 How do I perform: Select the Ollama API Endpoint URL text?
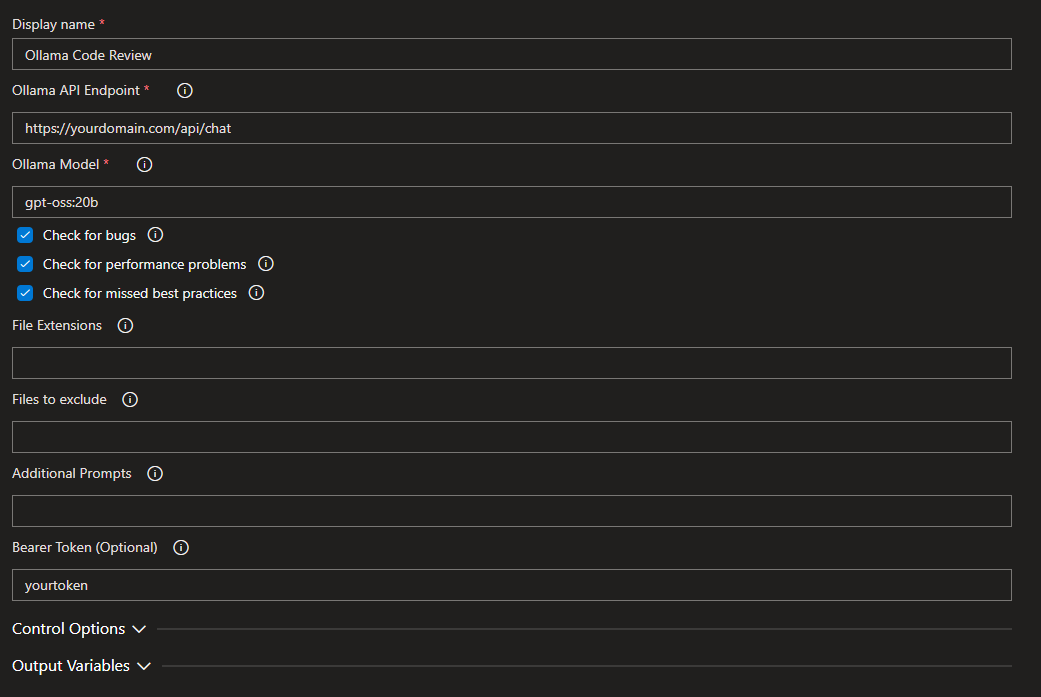point(510,128)
